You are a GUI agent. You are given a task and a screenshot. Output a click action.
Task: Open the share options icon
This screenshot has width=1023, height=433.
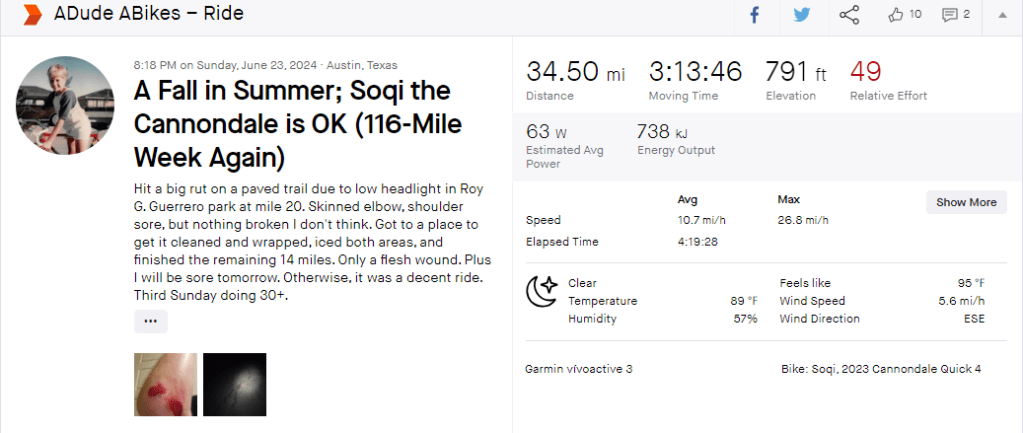(849, 15)
